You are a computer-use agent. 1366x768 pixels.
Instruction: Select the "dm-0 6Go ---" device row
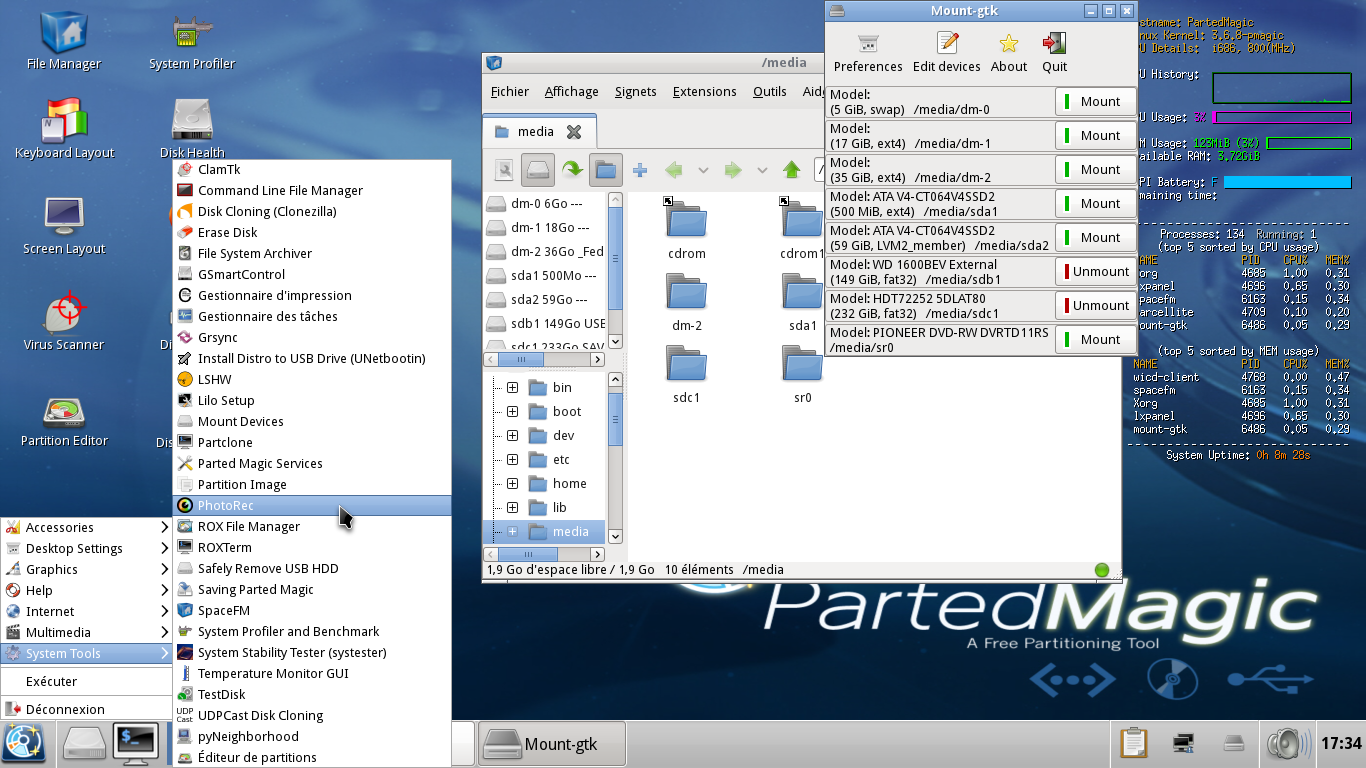(544, 203)
